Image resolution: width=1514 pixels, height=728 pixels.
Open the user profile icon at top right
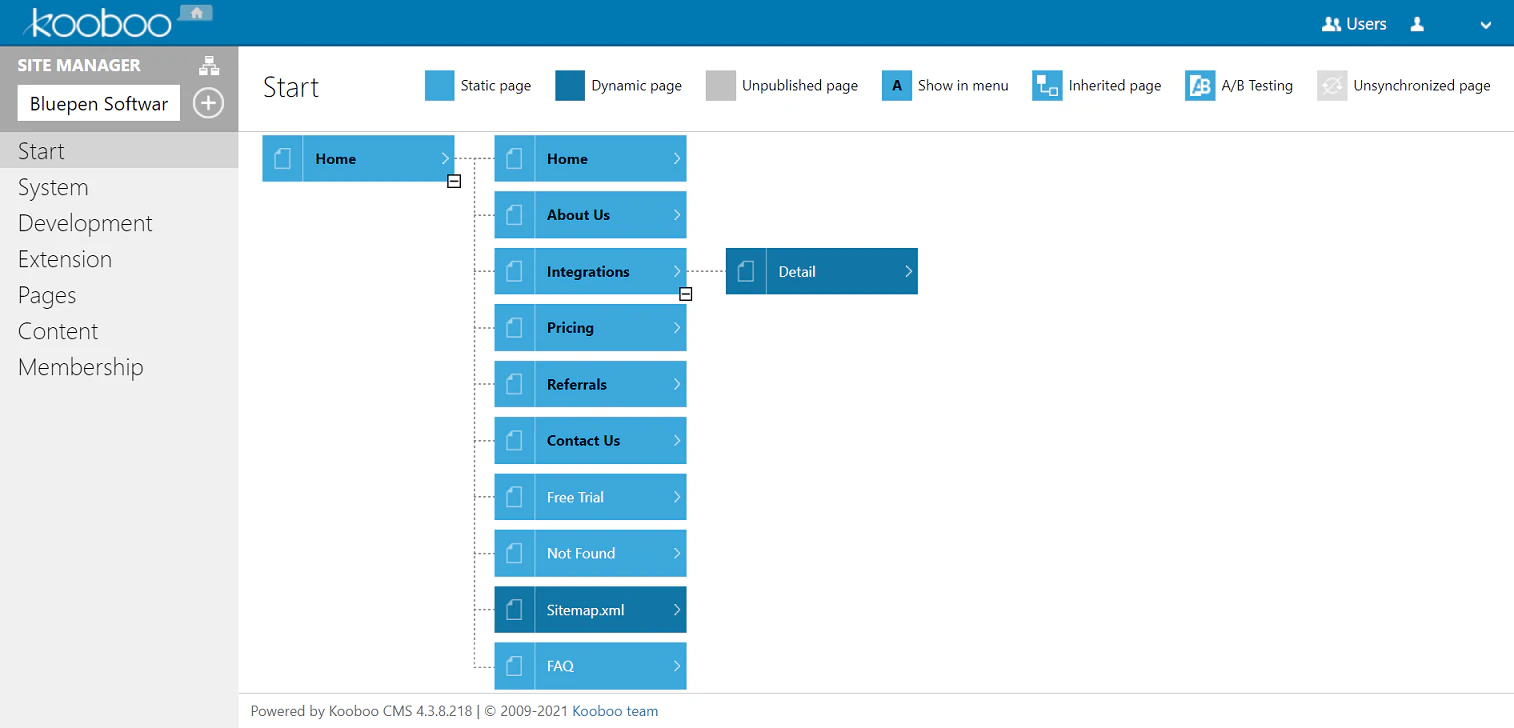click(1417, 23)
